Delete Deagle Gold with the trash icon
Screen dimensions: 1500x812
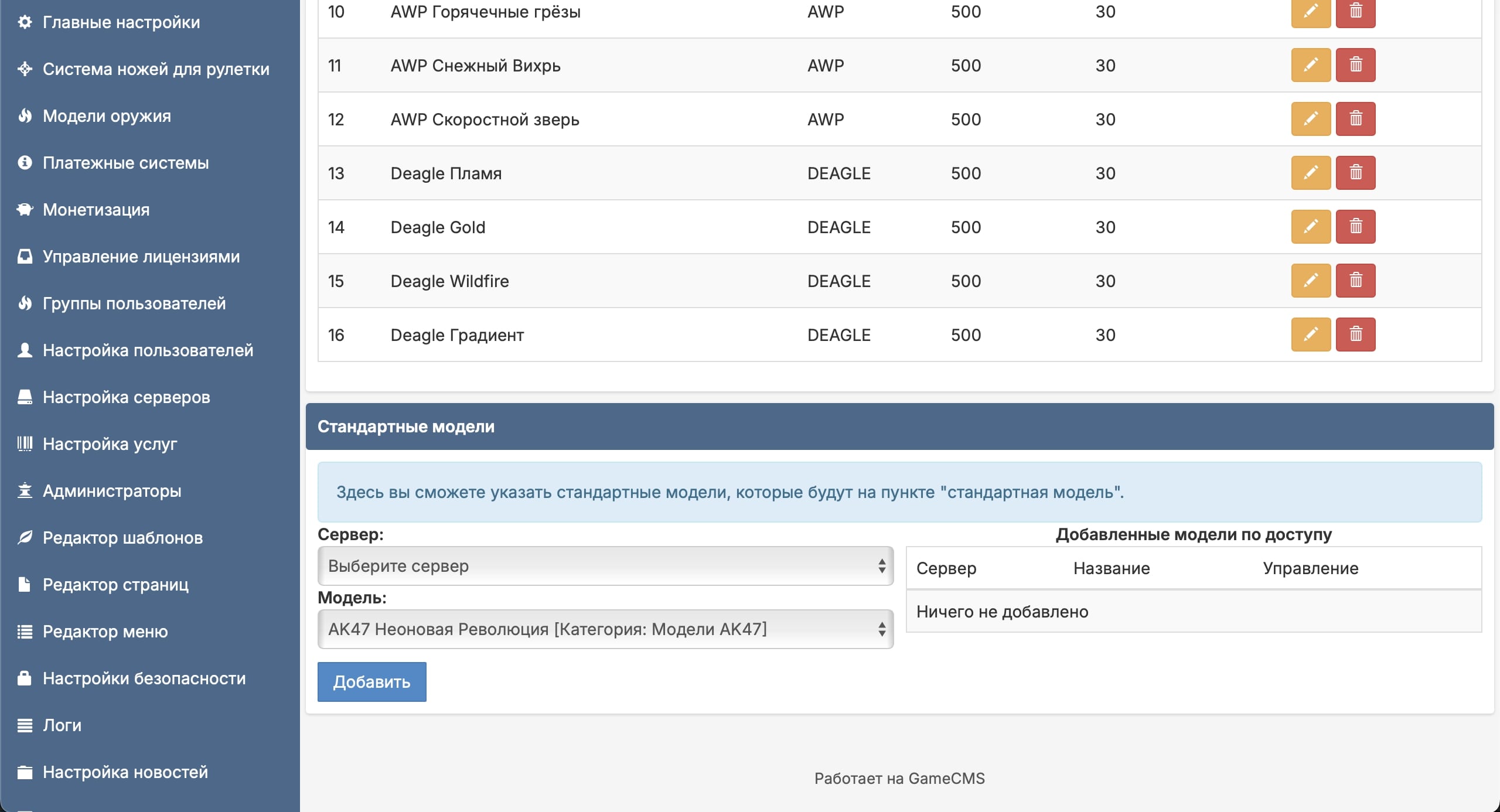1355,227
